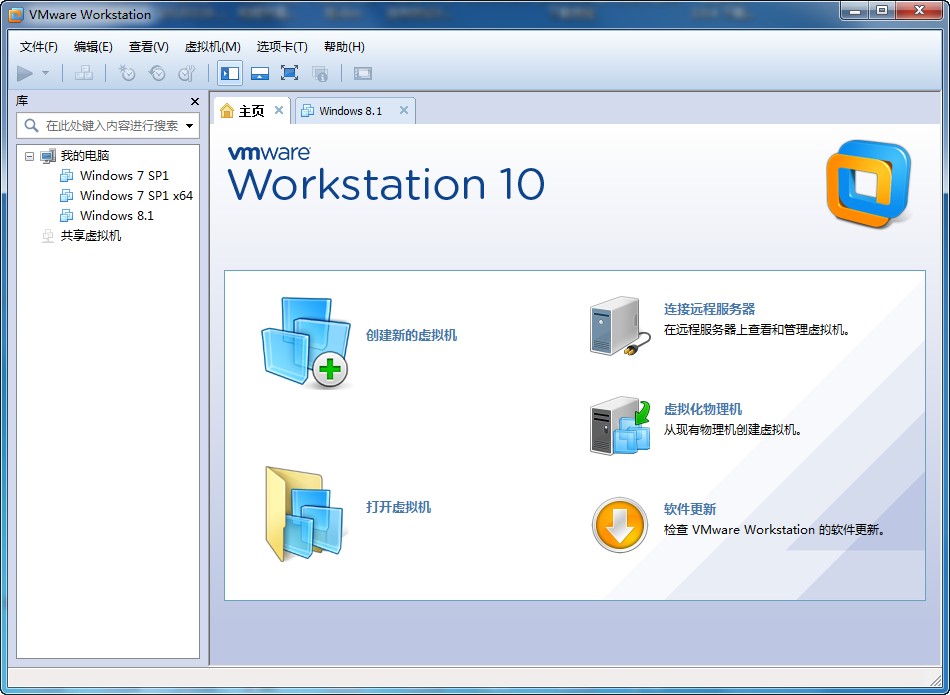This screenshot has height=695, width=950.
Task: Open the search filter dropdown in the library
Action: pos(188,126)
